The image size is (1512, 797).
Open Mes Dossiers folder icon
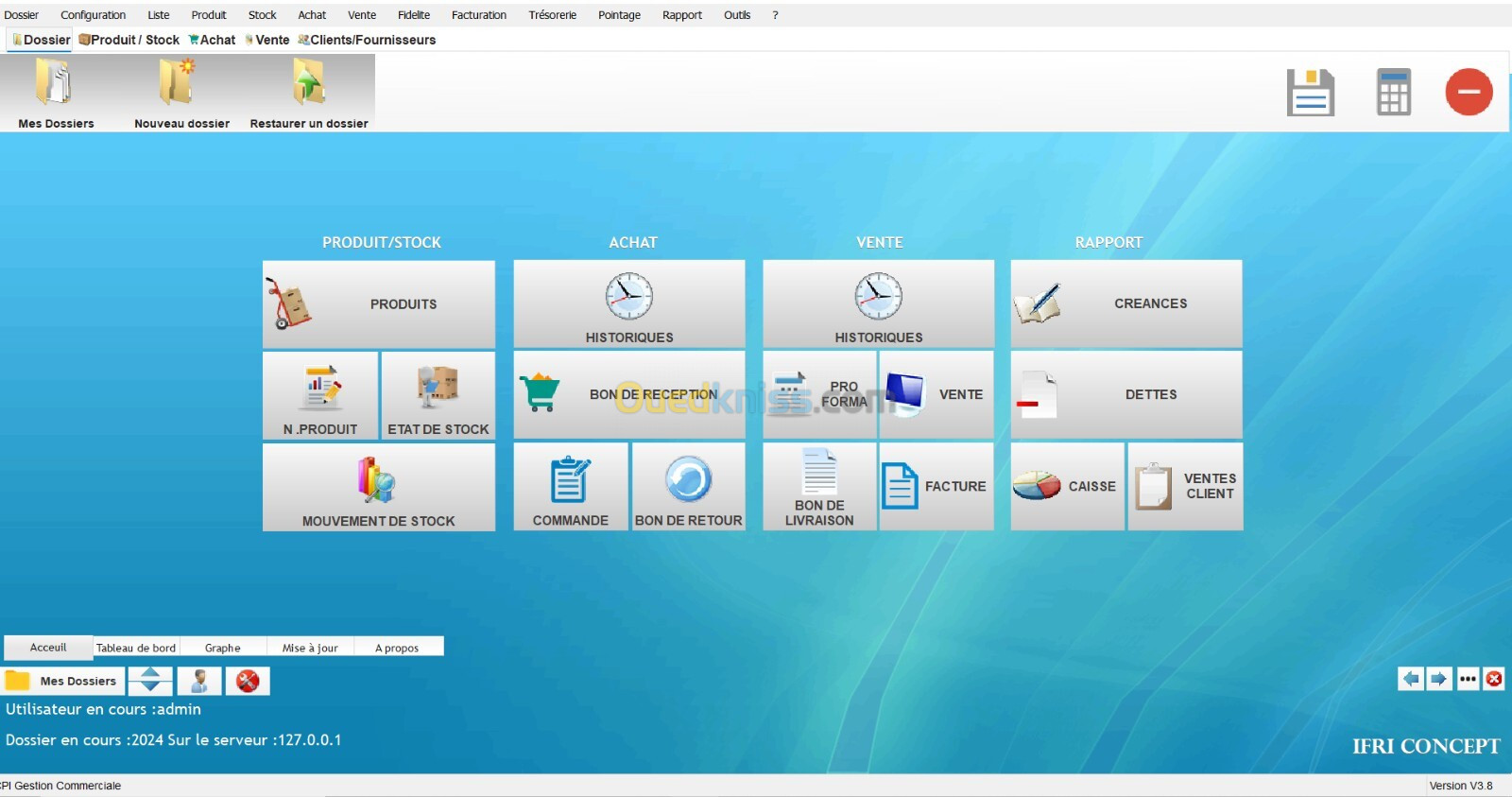(56, 93)
